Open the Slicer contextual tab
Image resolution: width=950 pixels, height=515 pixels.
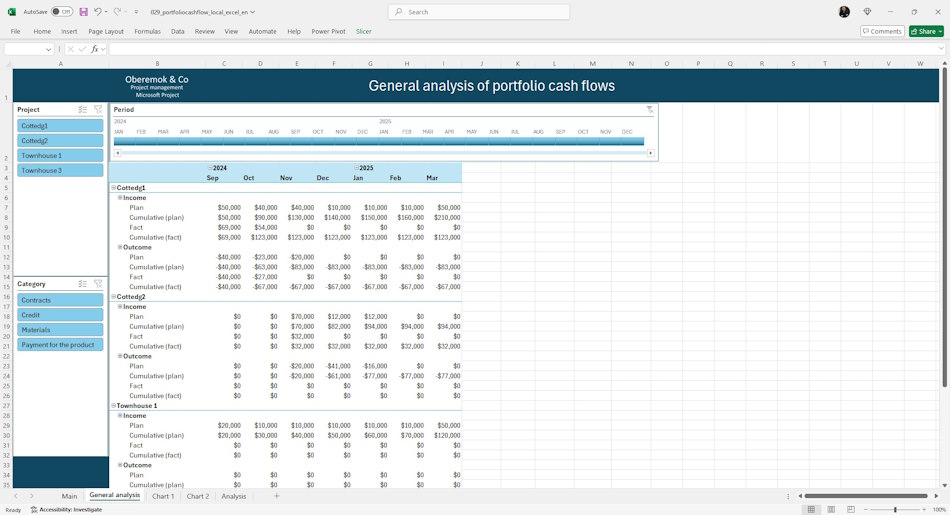364,32
